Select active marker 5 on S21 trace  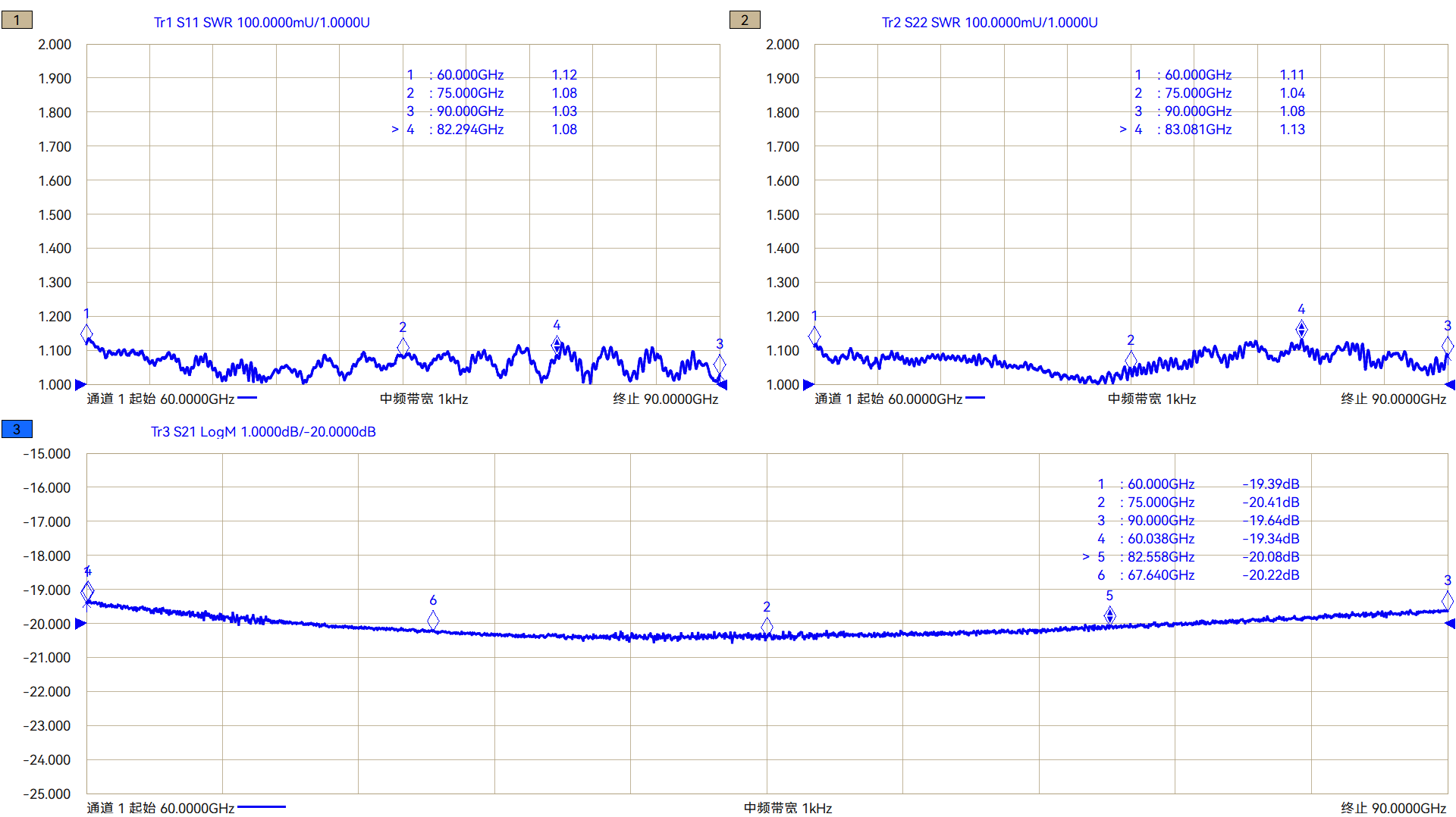click(1109, 615)
